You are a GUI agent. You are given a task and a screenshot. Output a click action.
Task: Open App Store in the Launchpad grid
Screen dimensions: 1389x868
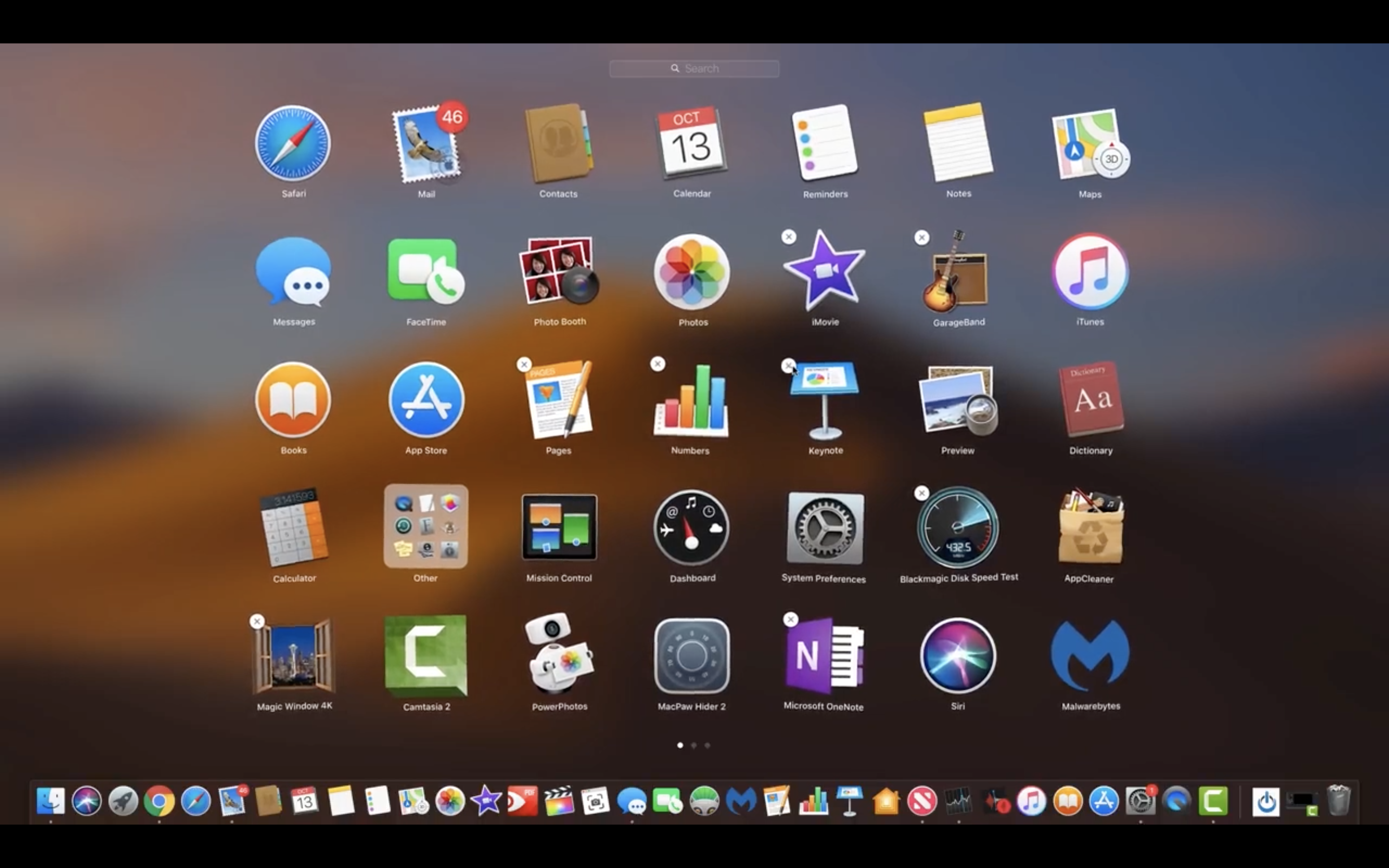point(426,400)
